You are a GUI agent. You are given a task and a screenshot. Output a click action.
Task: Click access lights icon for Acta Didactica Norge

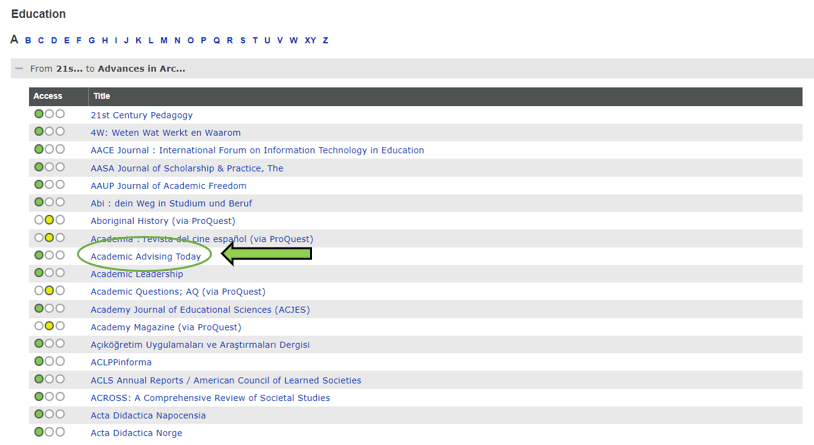(x=49, y=431)
